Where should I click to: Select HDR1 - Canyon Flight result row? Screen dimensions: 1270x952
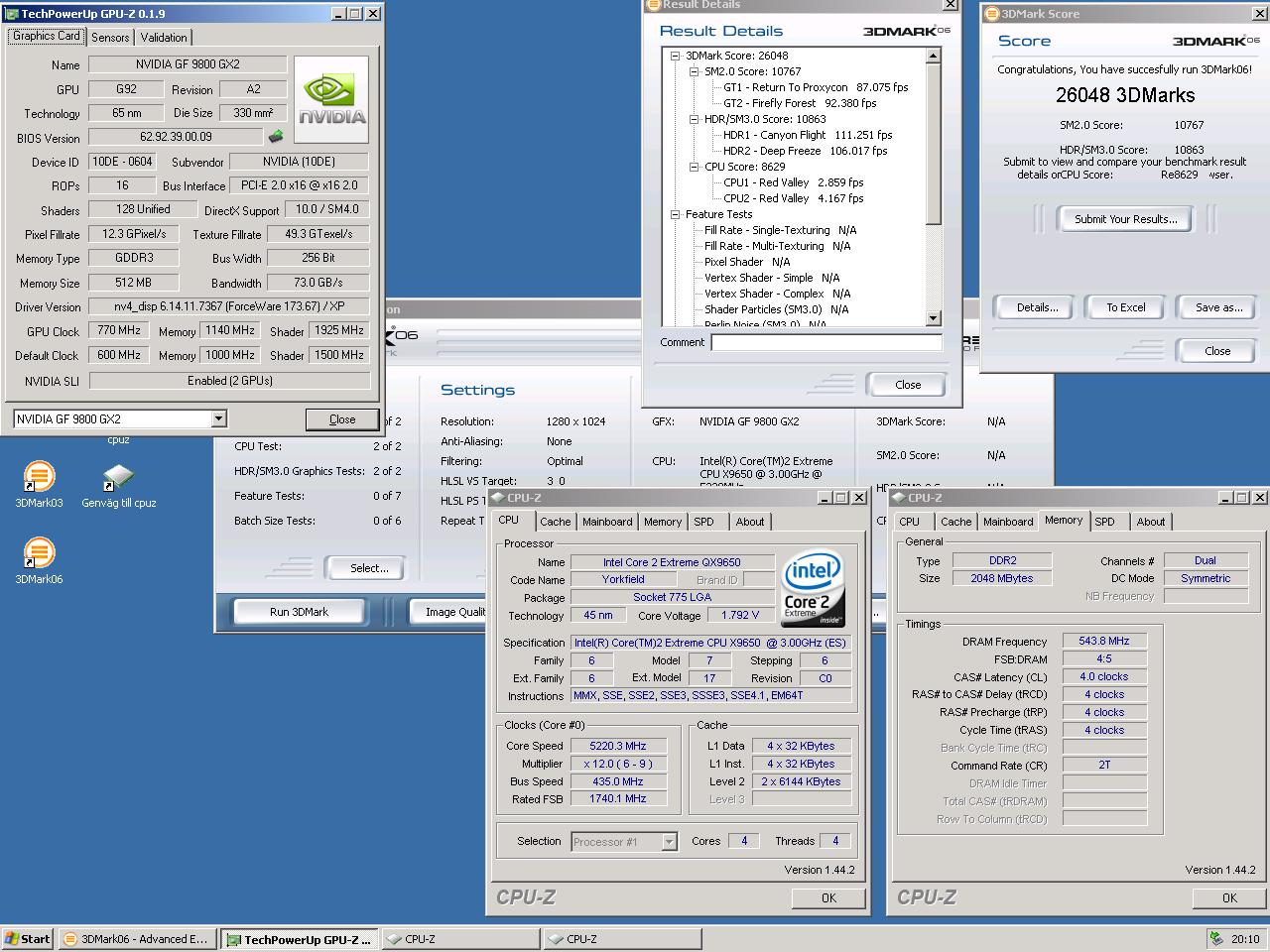[808, 135]
